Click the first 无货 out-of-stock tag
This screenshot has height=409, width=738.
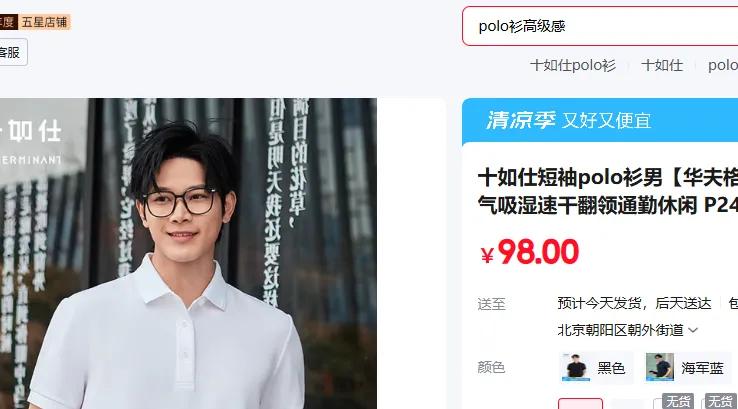point(678,401)
